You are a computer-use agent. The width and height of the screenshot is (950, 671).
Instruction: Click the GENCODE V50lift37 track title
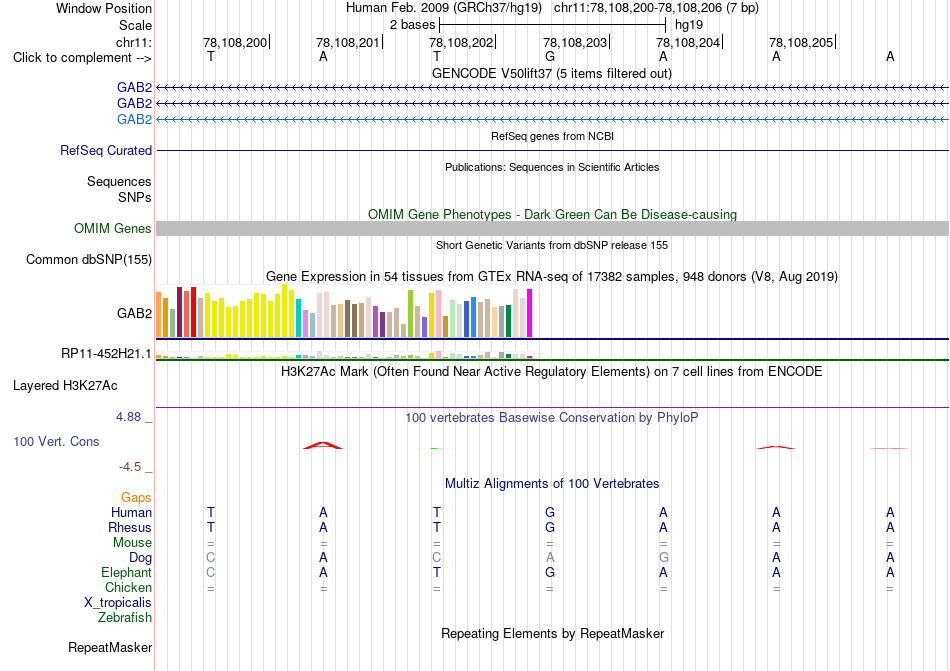(x=552, y=73)
